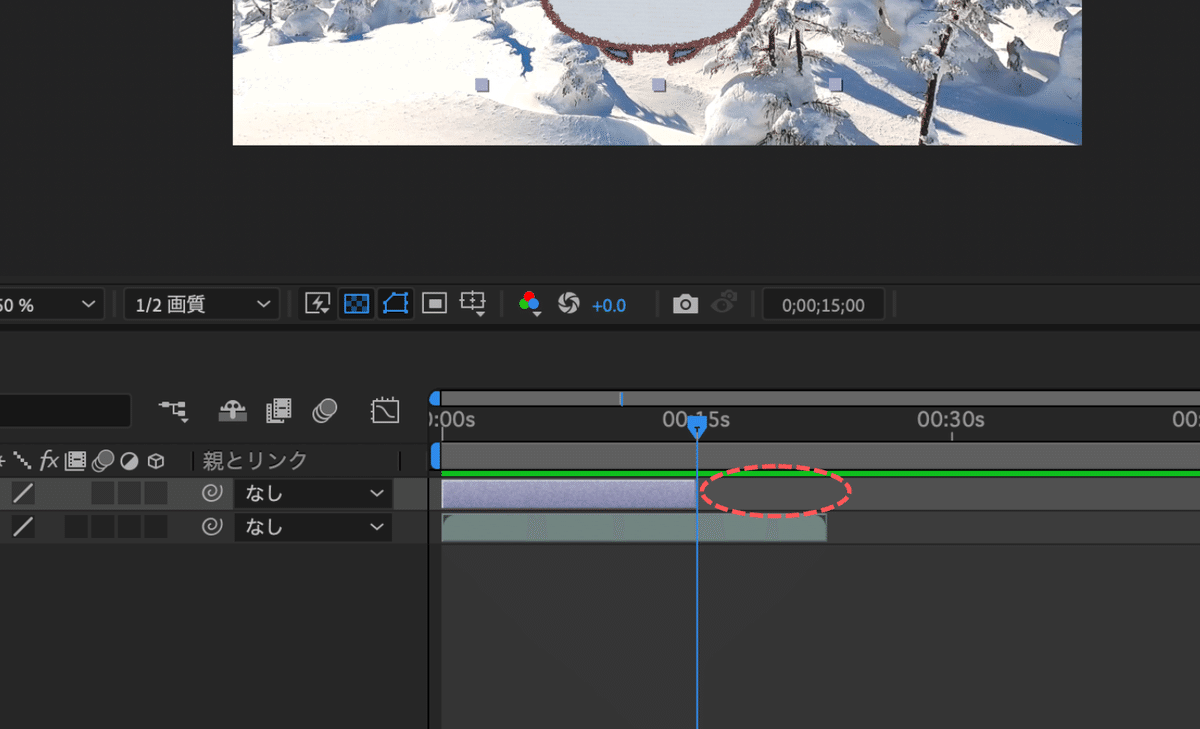Toggle the transparency grid checkerboard

[x=357, y=304]
